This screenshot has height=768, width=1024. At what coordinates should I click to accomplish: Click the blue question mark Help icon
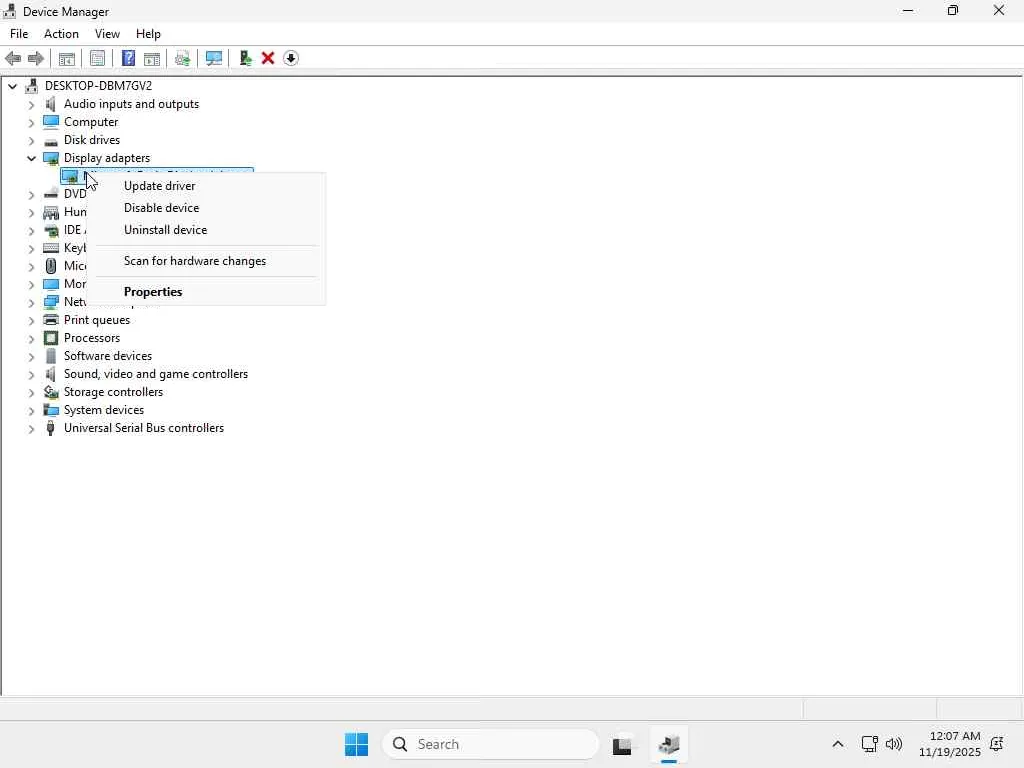(x=129, y=59)
